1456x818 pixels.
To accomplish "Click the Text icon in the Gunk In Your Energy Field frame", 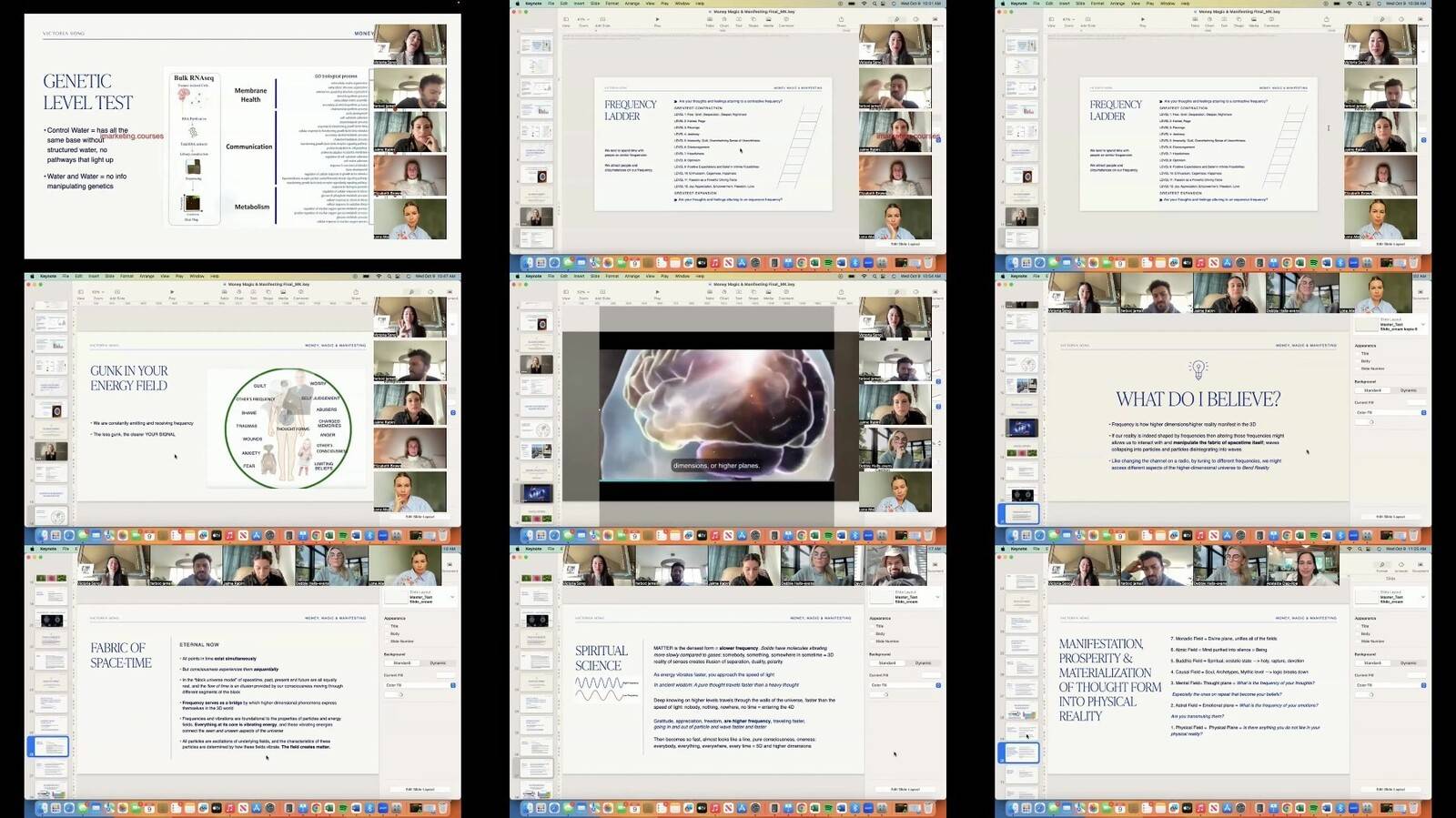I will coord(253,292).
